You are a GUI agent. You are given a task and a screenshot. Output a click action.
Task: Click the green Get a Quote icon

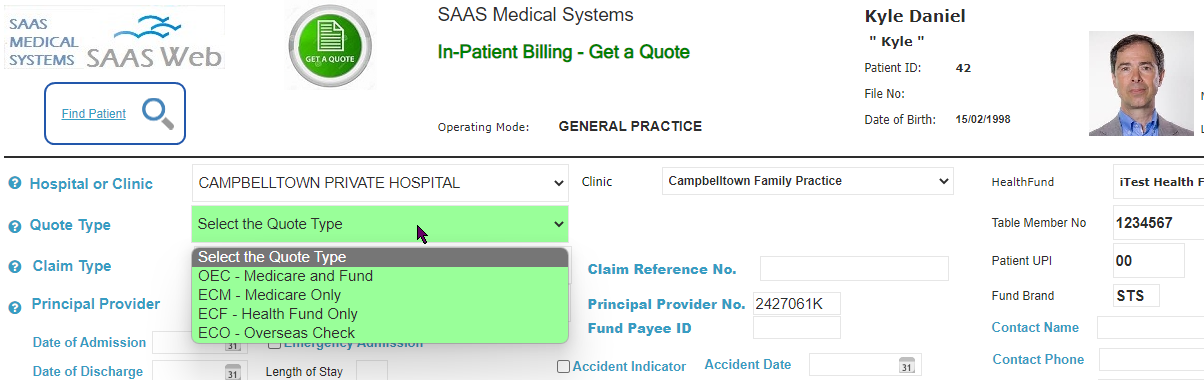pyautogui.click(x=330, y=45)
